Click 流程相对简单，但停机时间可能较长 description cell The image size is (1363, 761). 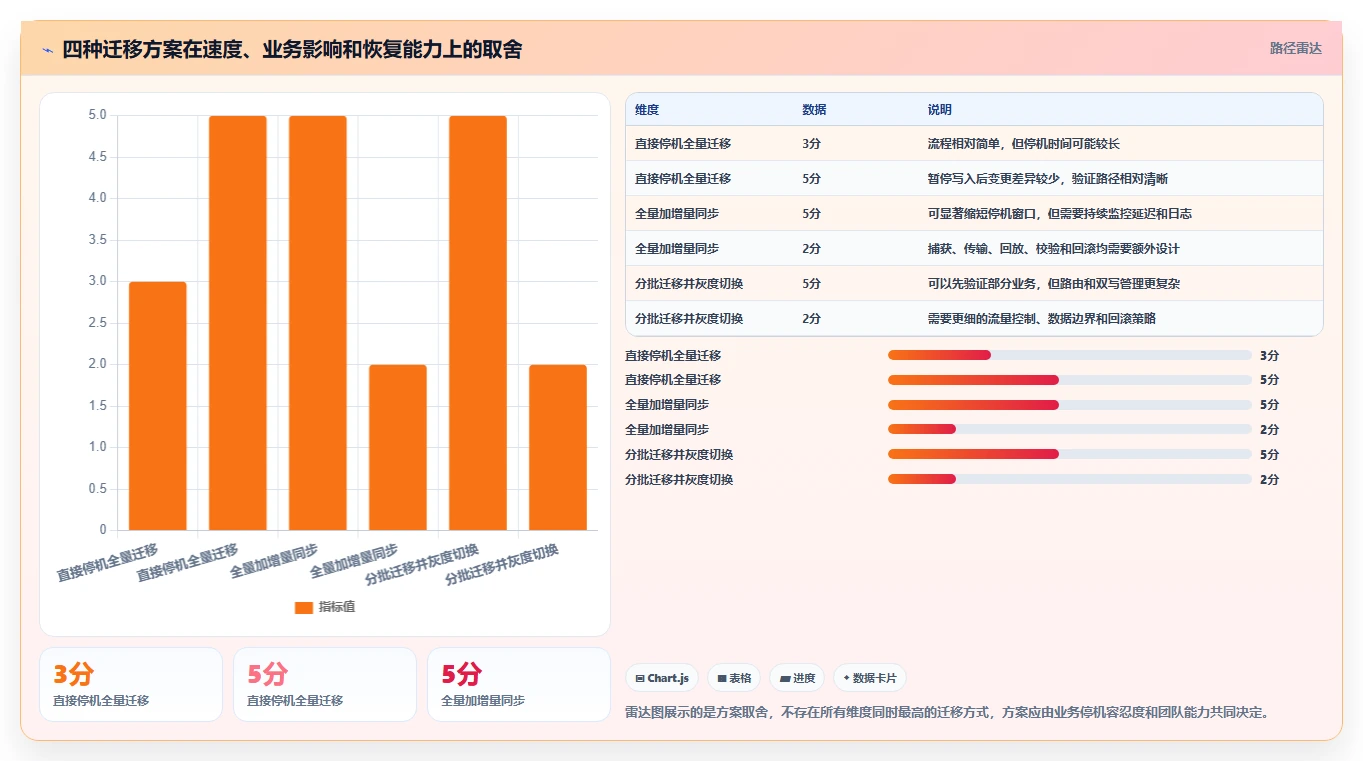(x=1024, y=144)
